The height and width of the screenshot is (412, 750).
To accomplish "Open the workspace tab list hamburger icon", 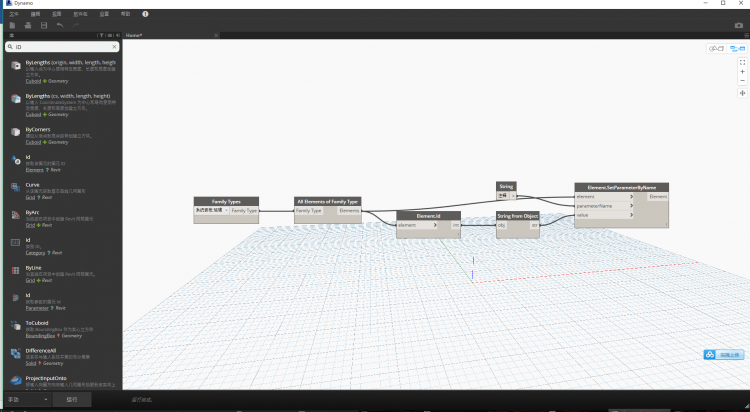I will [x=746, y=35].
